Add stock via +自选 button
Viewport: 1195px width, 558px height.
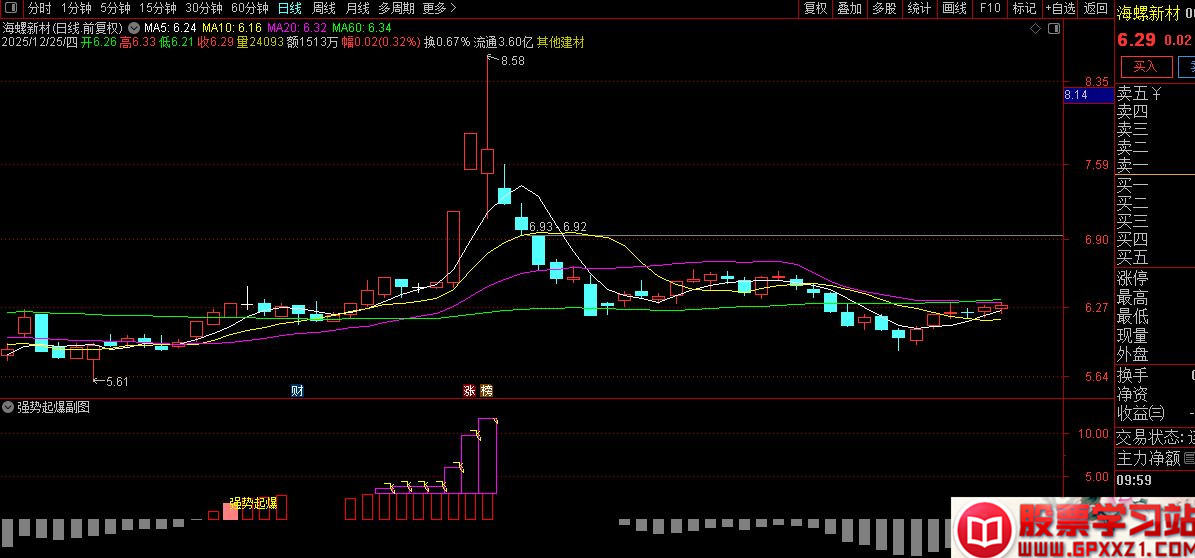tap(1060, 8)
